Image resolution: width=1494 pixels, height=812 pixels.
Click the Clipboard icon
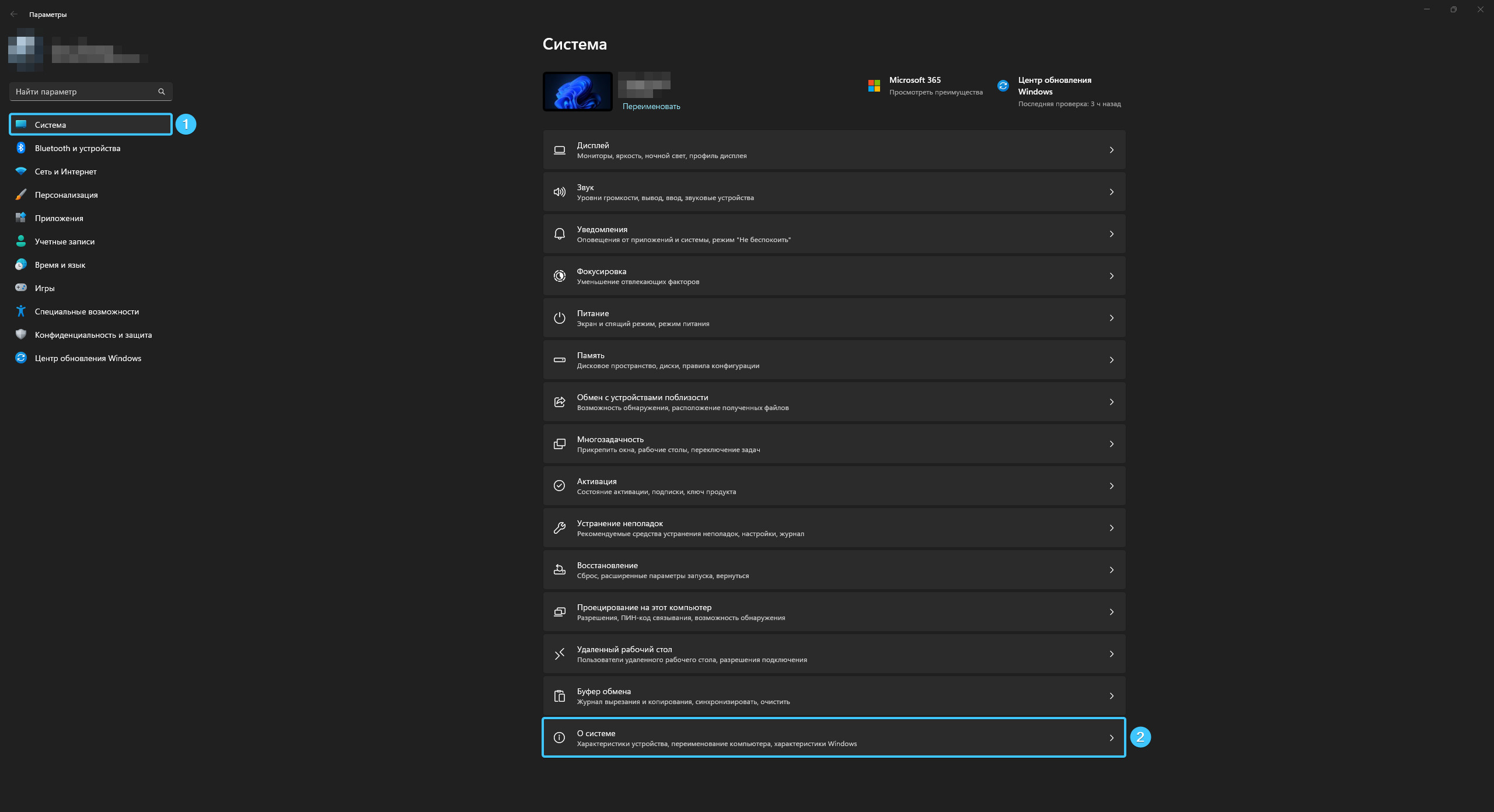pos(560,696)
